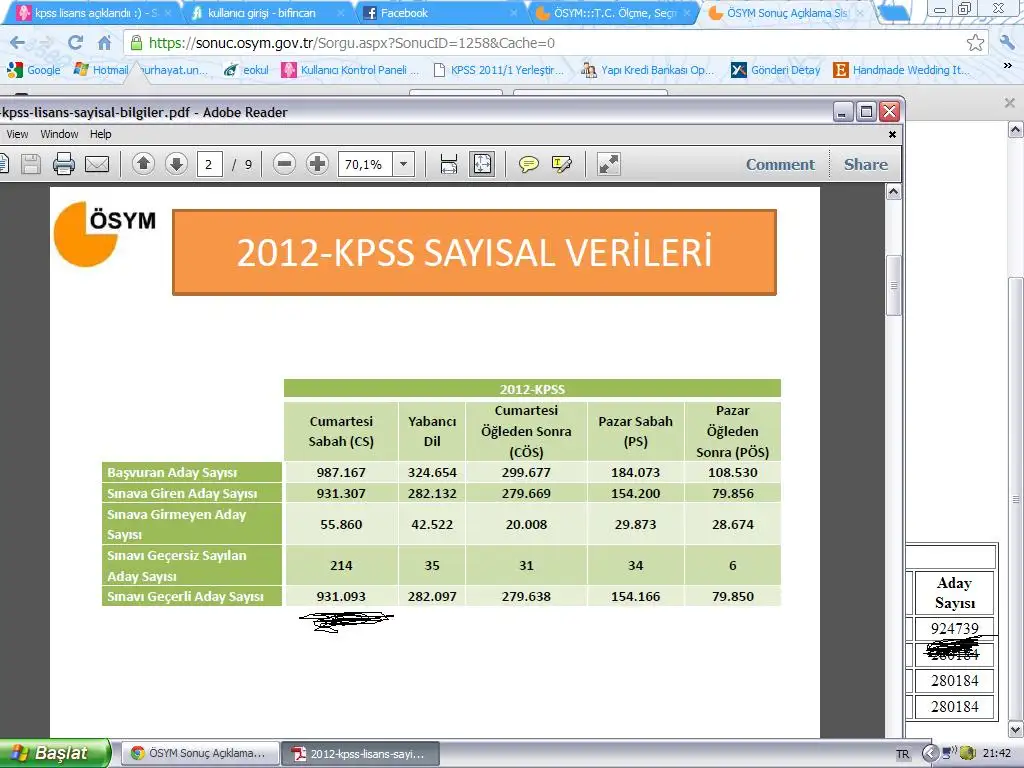Image resolution: width=1024 pixels, height=768 pixels.
Task: Open the Help menu
Action: pyautogui.click(x=101, y=134)
